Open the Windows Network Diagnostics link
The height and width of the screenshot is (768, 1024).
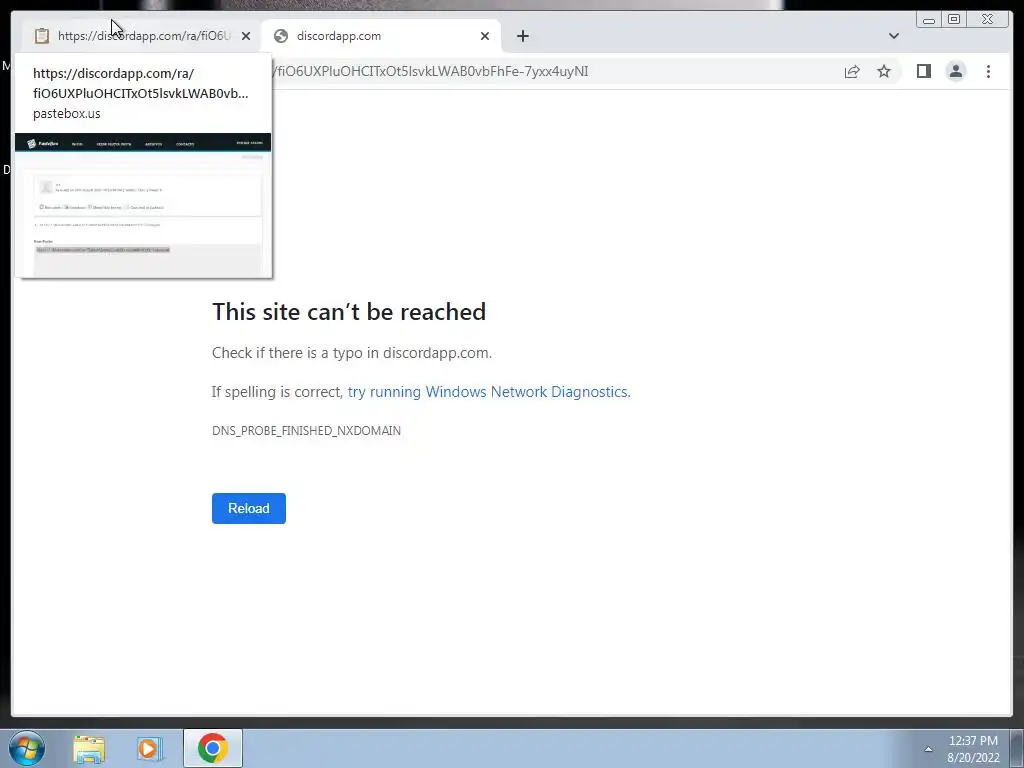pos(488,392)
